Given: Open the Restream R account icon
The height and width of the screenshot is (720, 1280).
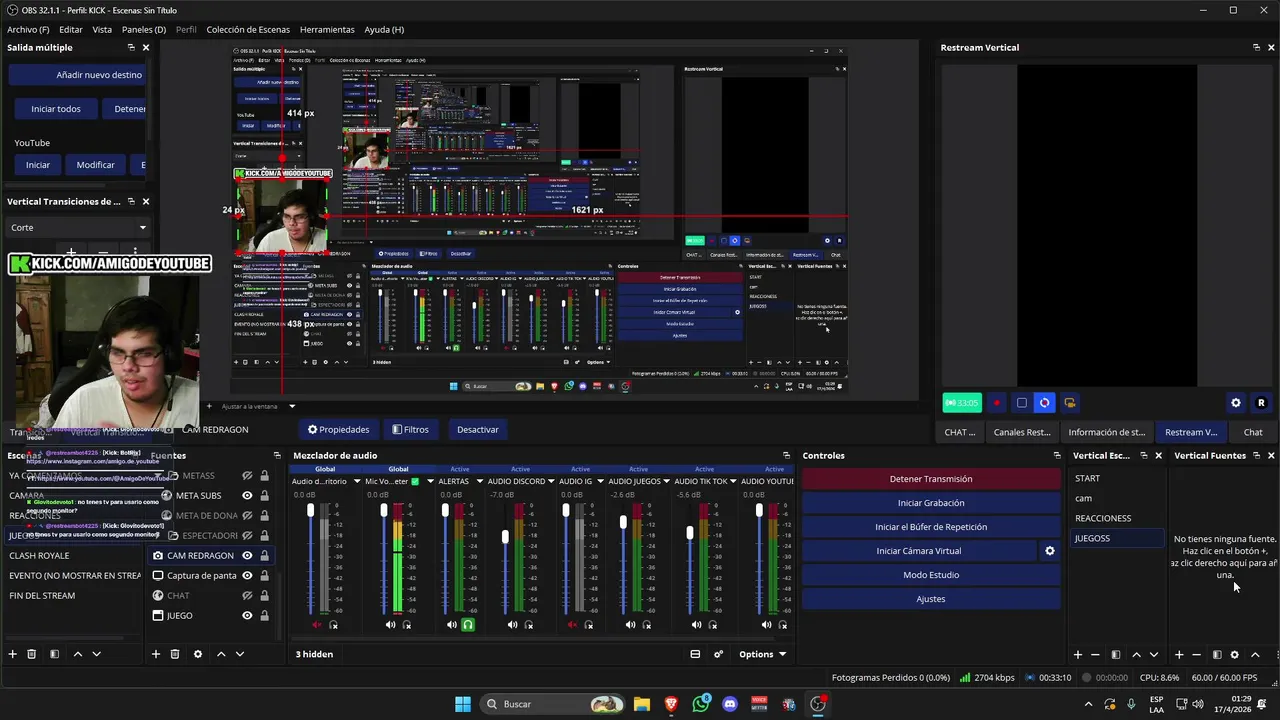Looking at the screenshot, I should click(1261, 403).
